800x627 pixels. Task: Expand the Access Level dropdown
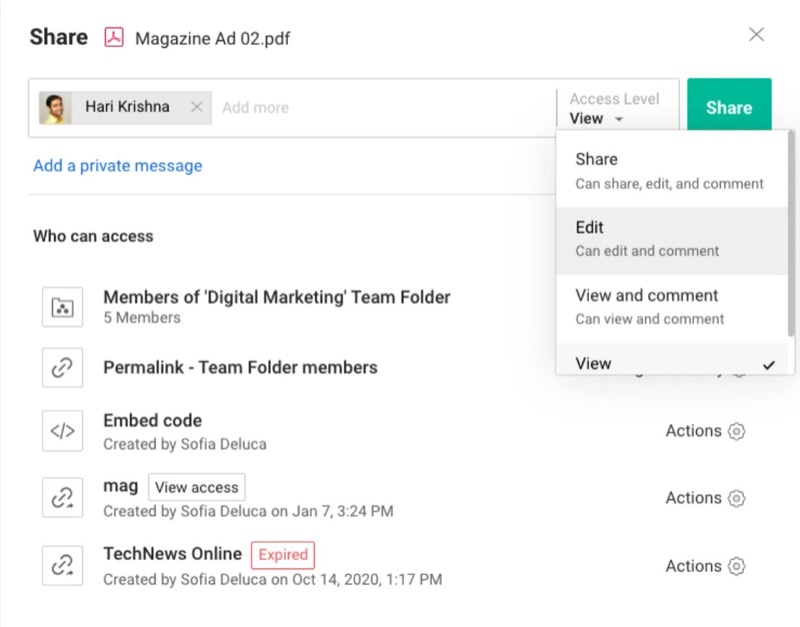tap(597, 119)
